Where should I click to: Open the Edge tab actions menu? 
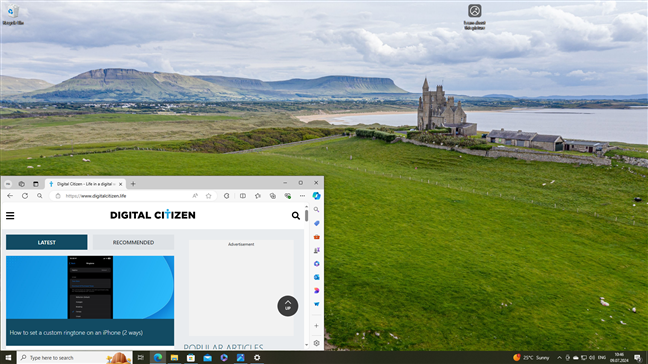point(36,183)
